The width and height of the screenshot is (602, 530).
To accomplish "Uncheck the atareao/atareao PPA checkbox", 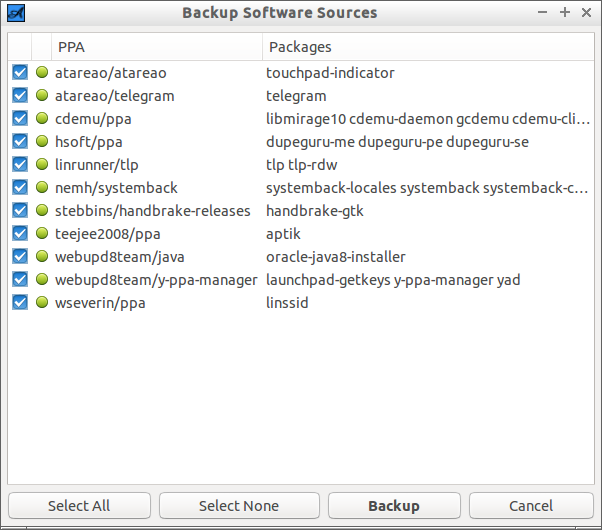I will (20, 72).
